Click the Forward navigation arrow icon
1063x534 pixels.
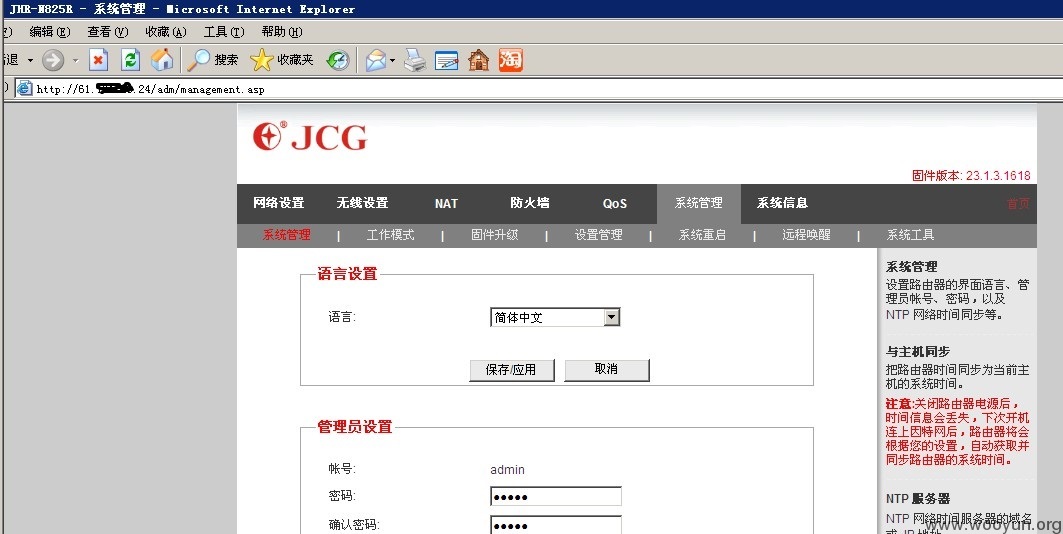53,60
